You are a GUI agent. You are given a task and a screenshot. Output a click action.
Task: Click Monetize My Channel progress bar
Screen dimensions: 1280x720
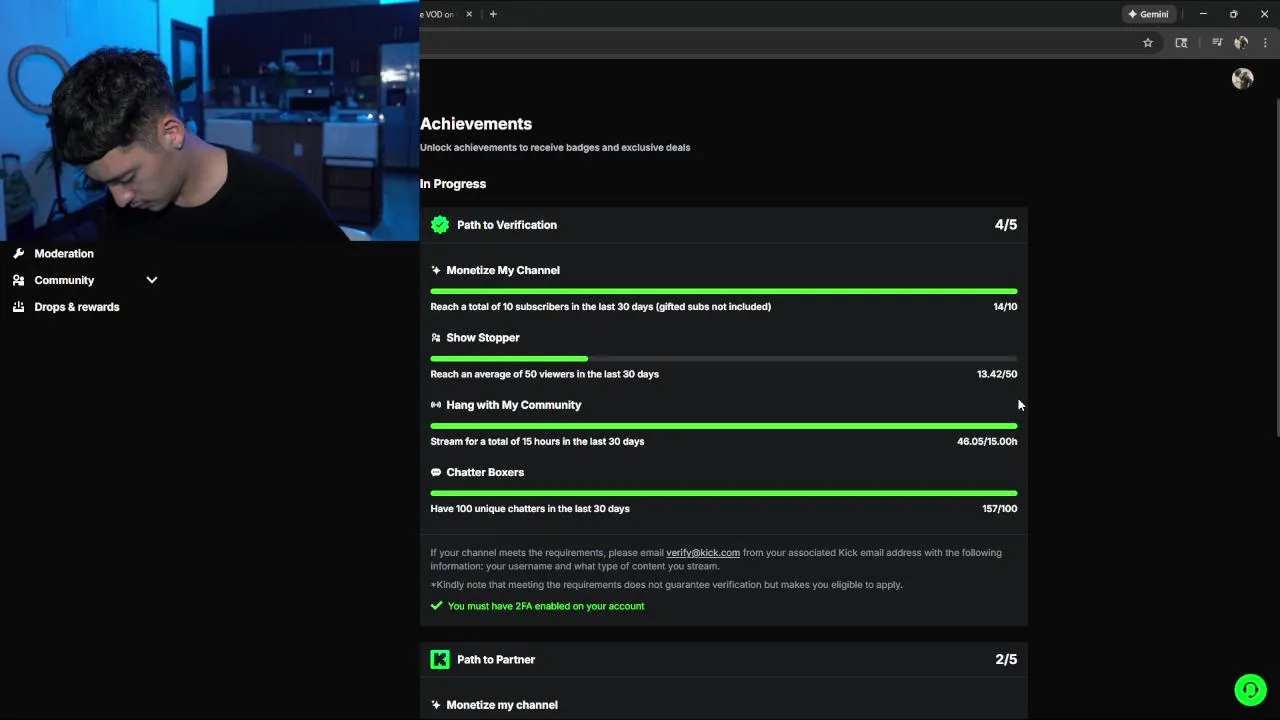[724, 291]
